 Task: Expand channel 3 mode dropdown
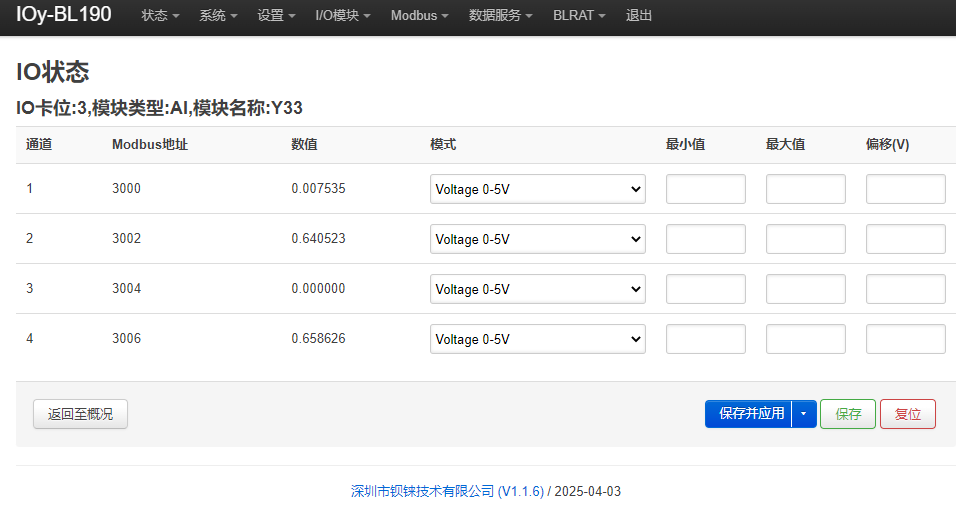click(x=538, y=289)
